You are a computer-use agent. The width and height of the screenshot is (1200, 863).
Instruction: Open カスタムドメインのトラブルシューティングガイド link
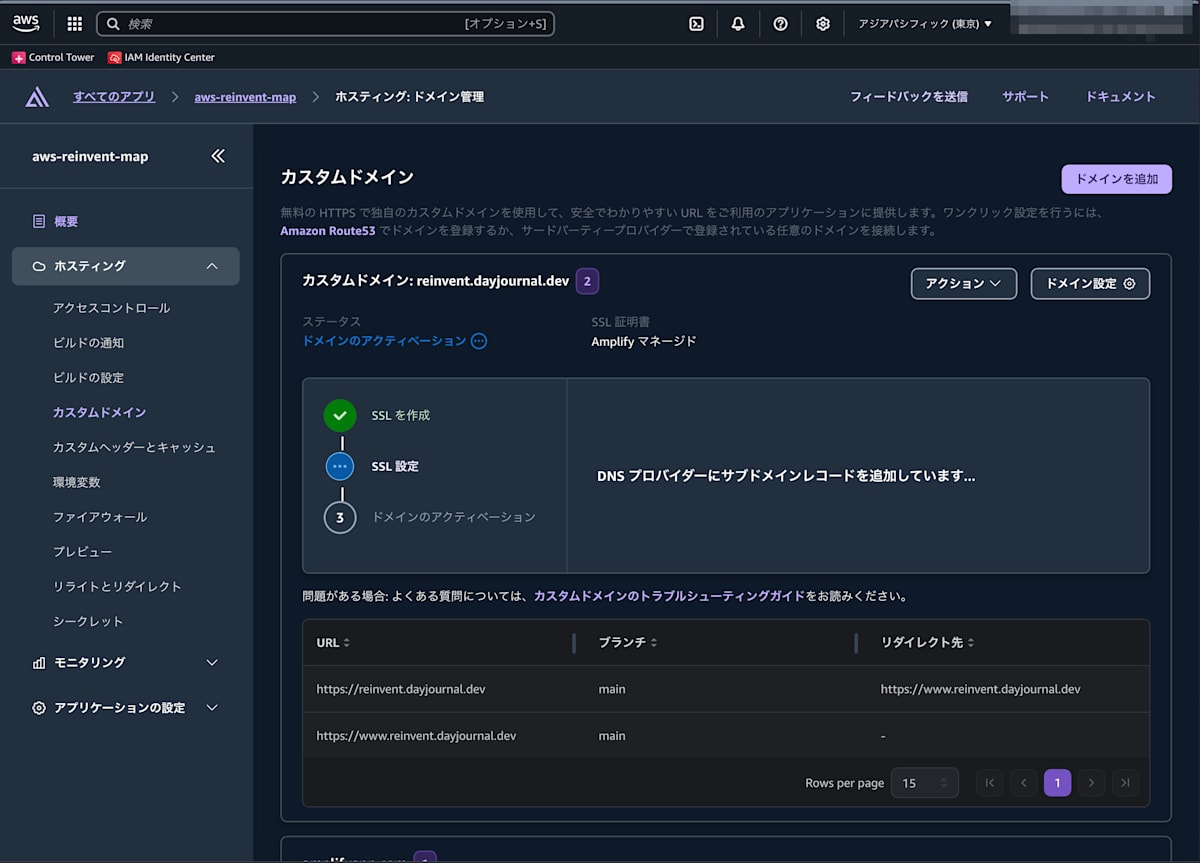pos(669,595)
